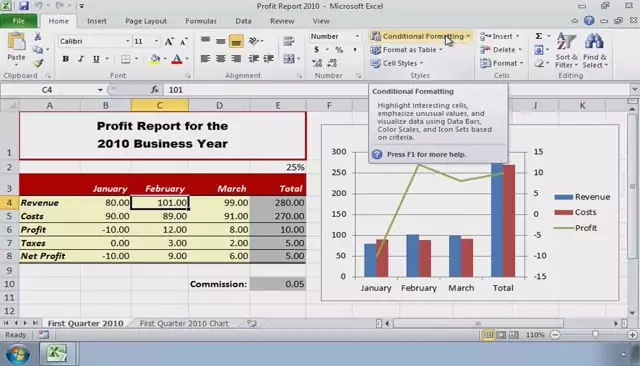Center text horizontally

[x=221, y=59]
